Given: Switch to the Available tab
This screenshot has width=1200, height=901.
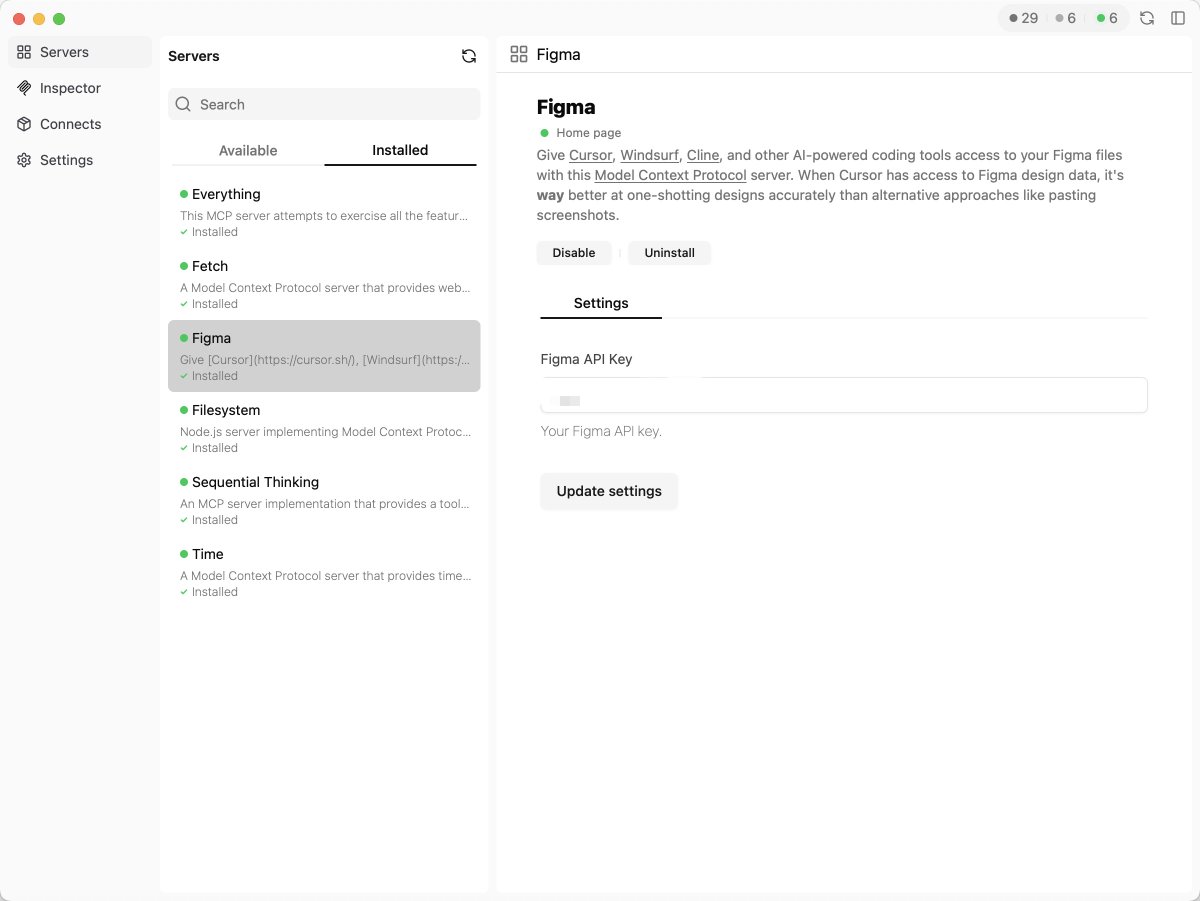Looking at the screenshot, I should click(247, 150).
